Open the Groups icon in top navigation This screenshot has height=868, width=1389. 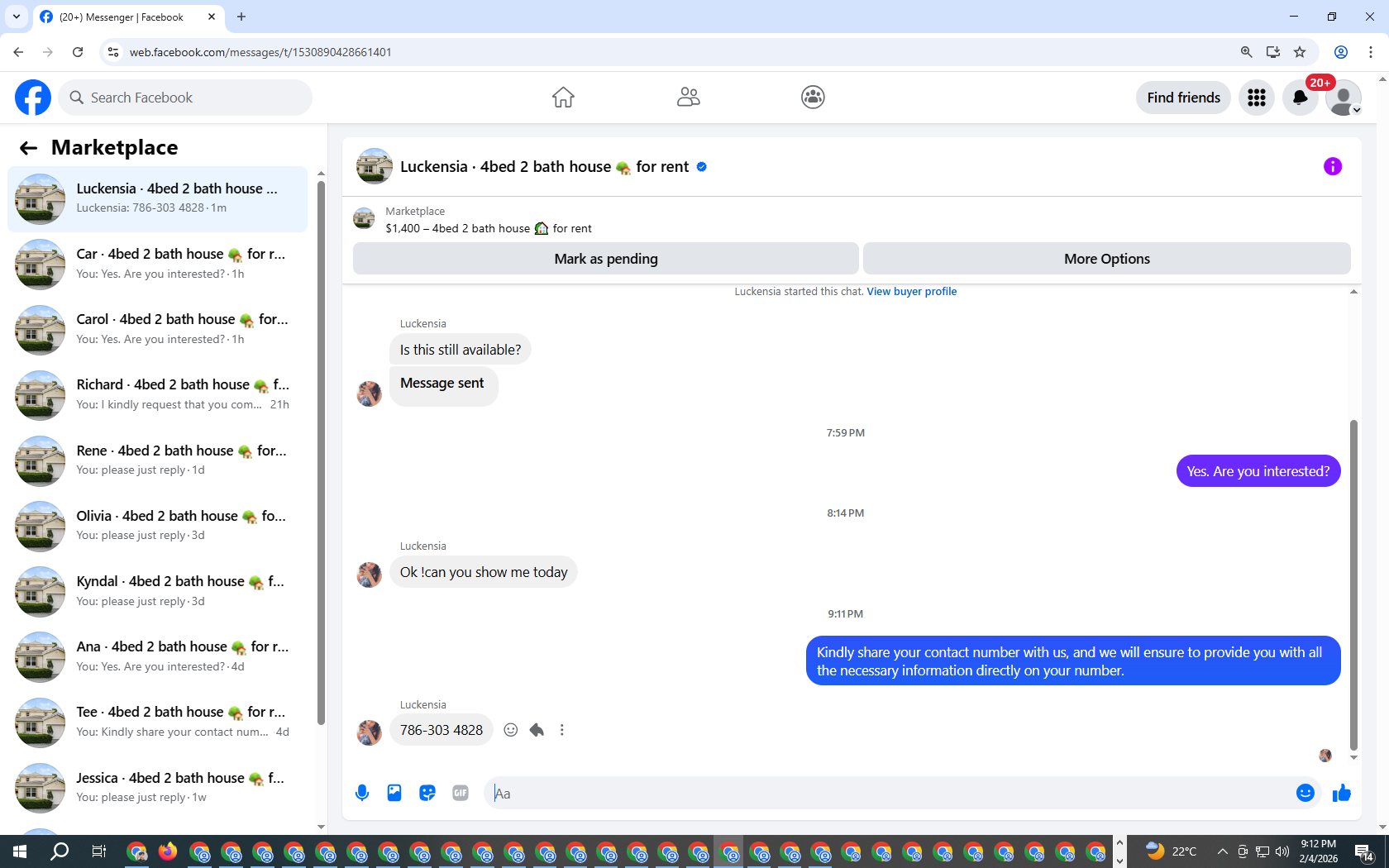pyautogui.click(x=813, y=98)
